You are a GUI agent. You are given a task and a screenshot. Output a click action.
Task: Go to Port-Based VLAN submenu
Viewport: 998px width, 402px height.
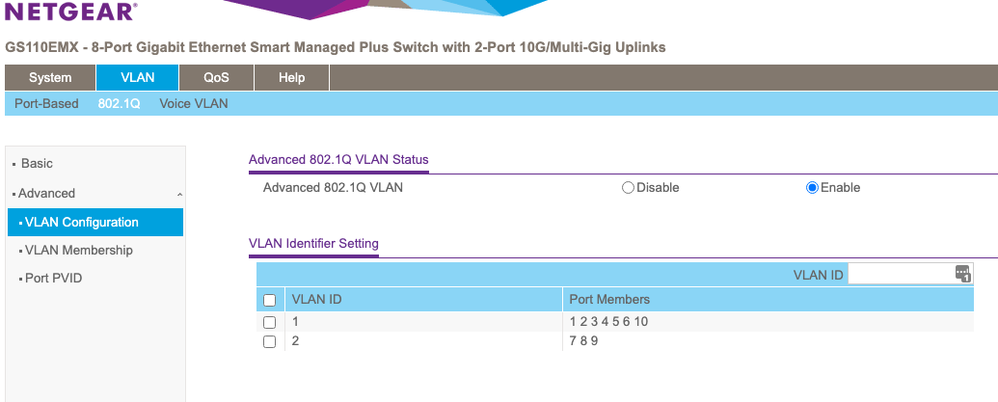pyautogui.click(x=46, y=104)
